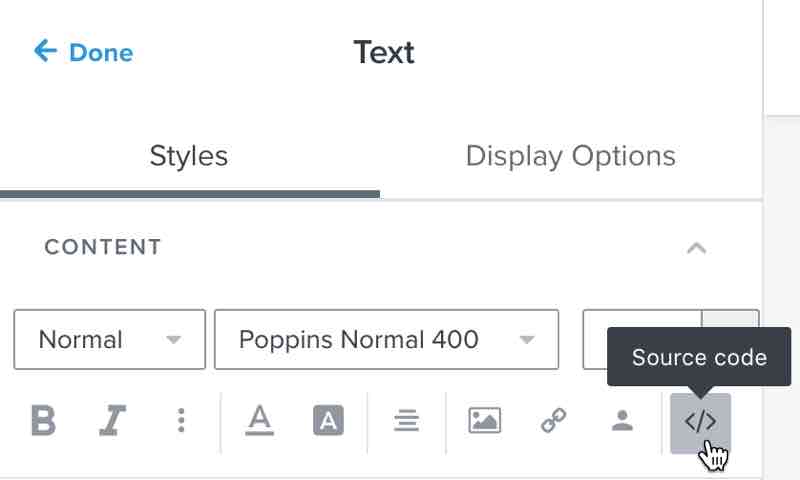Viewport: 800px width, 480px height.
Task: Open the text background color picker
Action: click(328, 421)
